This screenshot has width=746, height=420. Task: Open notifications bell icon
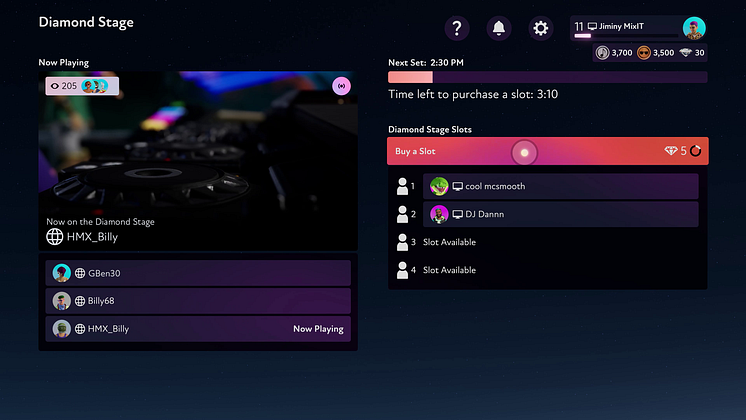(x=498, y=28)
